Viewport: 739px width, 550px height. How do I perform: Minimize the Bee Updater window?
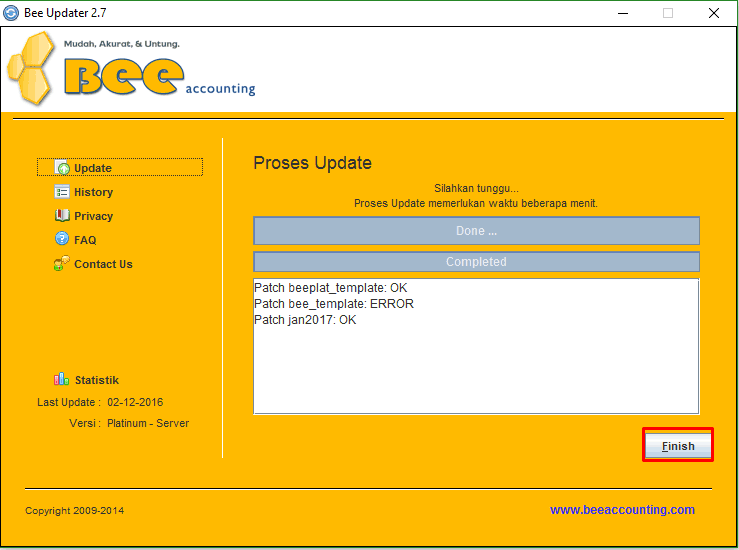pyautogui.click(x=623, y=13)
